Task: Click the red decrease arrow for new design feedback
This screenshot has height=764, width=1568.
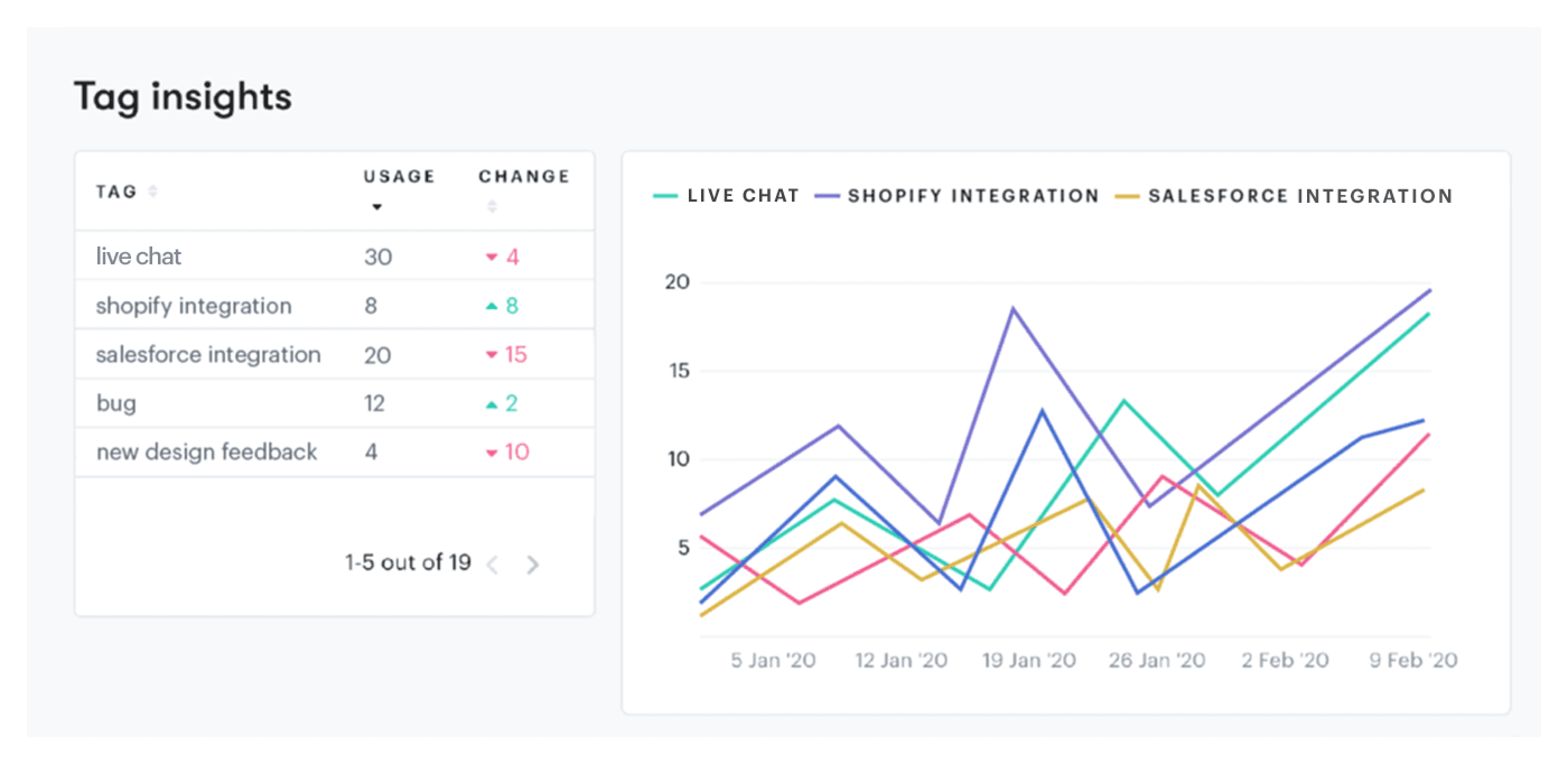Action: coord(492,451)
